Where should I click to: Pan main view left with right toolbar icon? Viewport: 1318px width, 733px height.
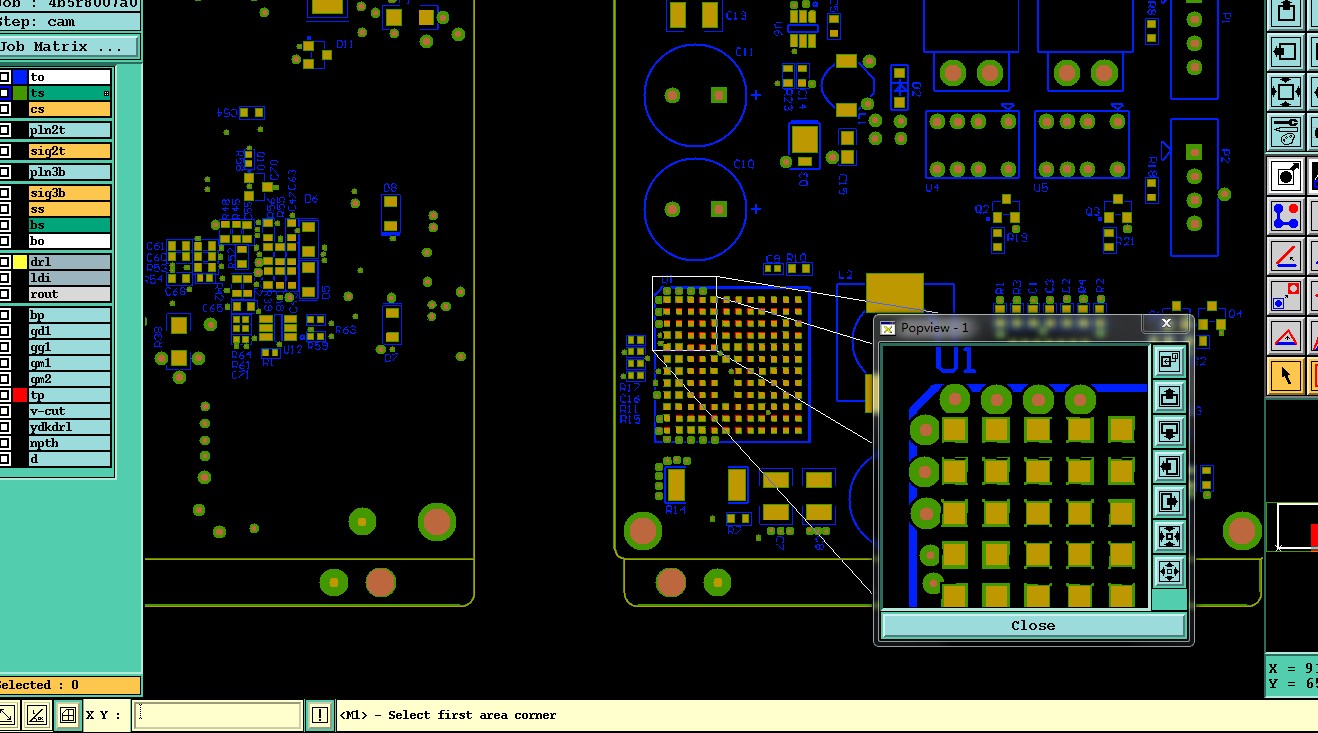point(1286,51)
